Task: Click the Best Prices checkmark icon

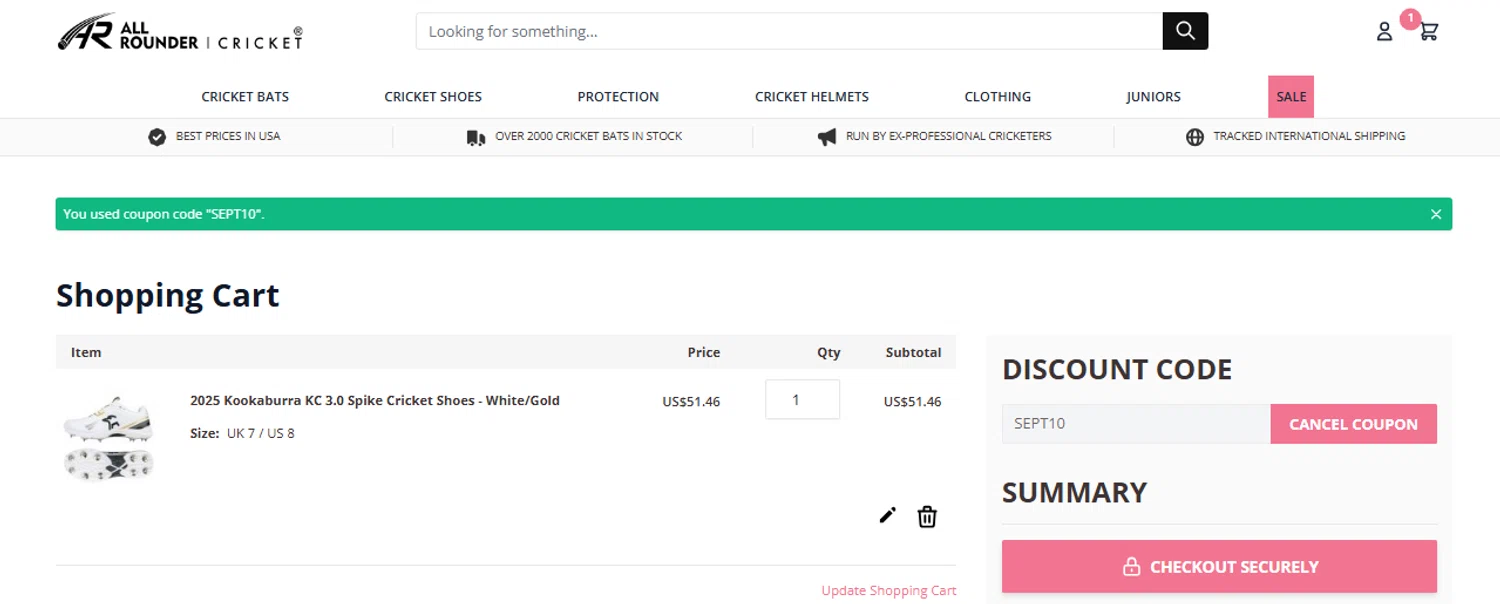Action: pos(157,137)
